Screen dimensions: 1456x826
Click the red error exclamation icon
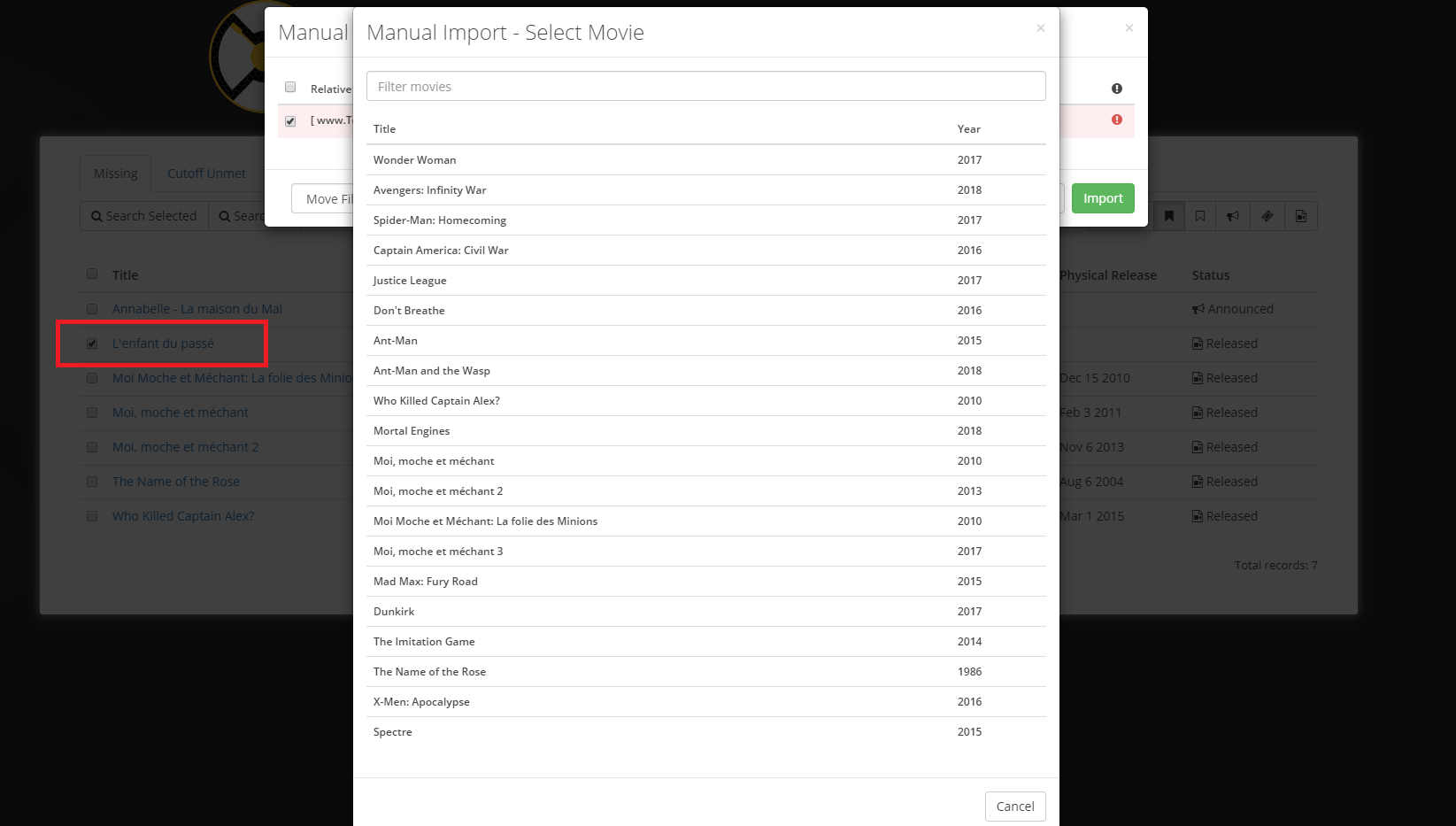coord(1116,120)
